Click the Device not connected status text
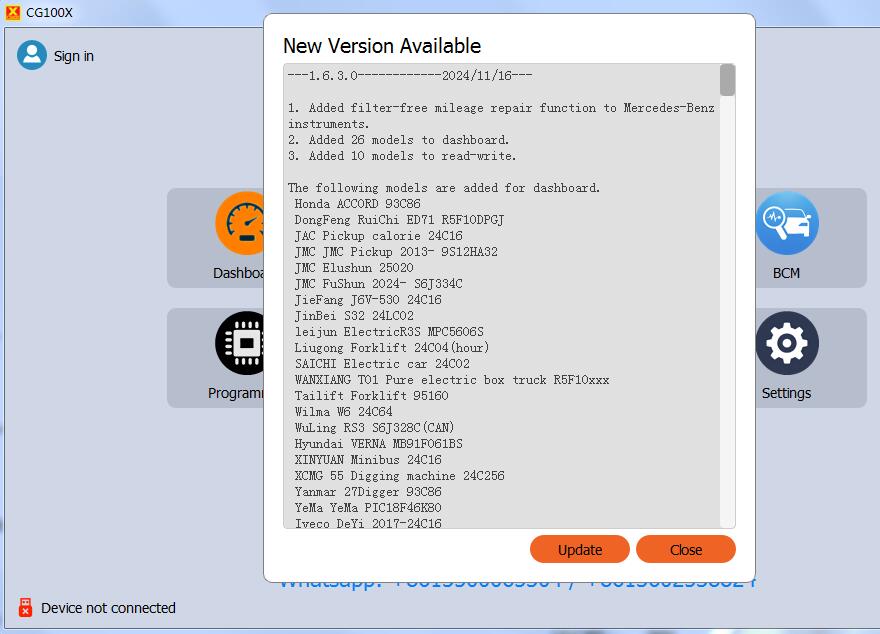 [x=108, y=608]
